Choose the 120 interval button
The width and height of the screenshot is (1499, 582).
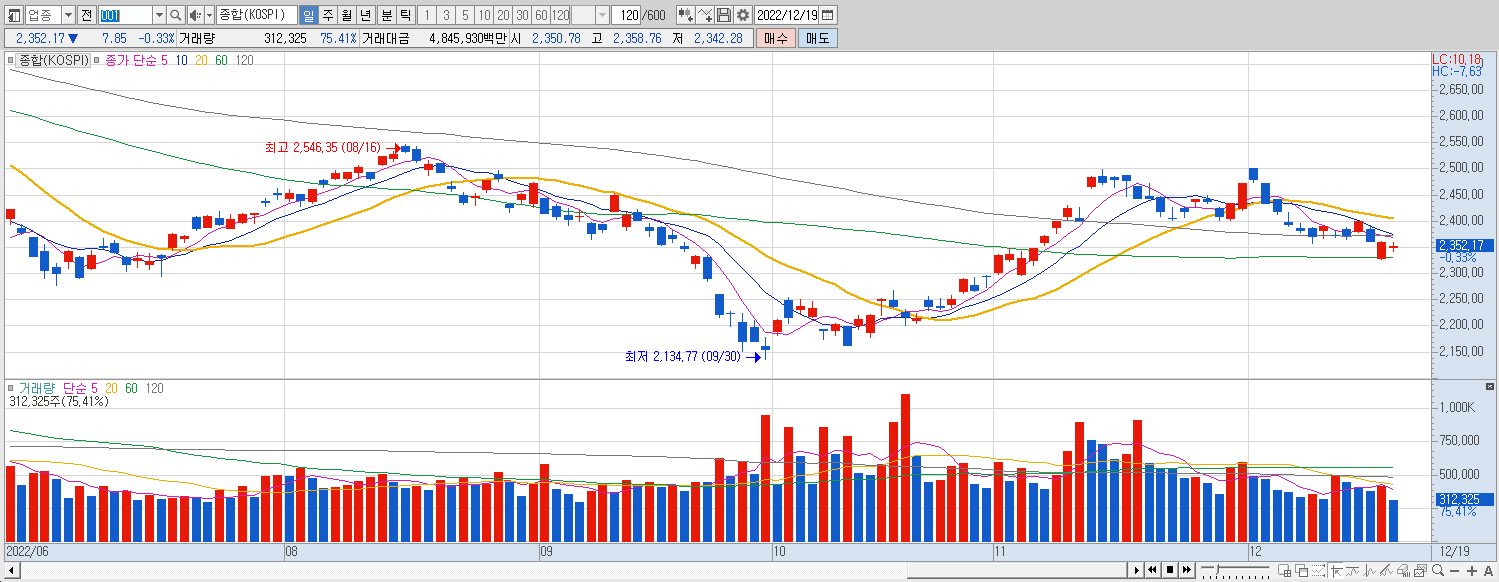[560, 15]
